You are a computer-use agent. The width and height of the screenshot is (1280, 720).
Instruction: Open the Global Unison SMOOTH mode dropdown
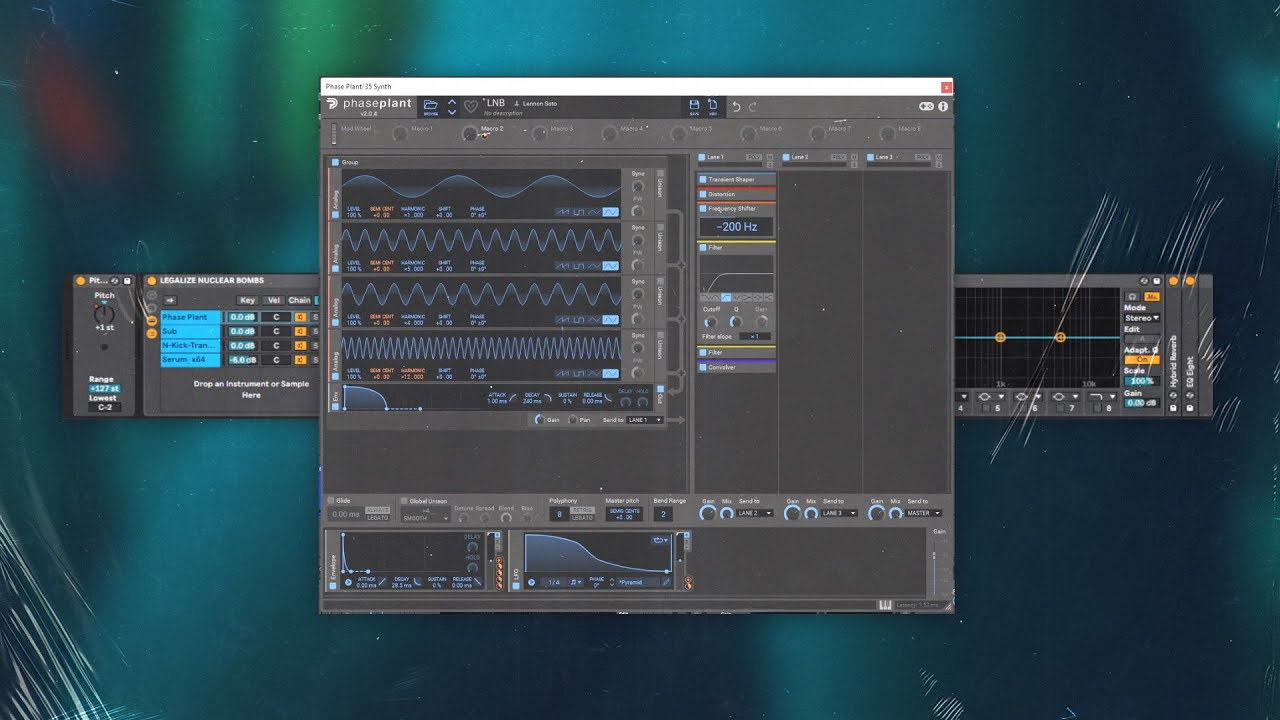click(x=425, y=518)
